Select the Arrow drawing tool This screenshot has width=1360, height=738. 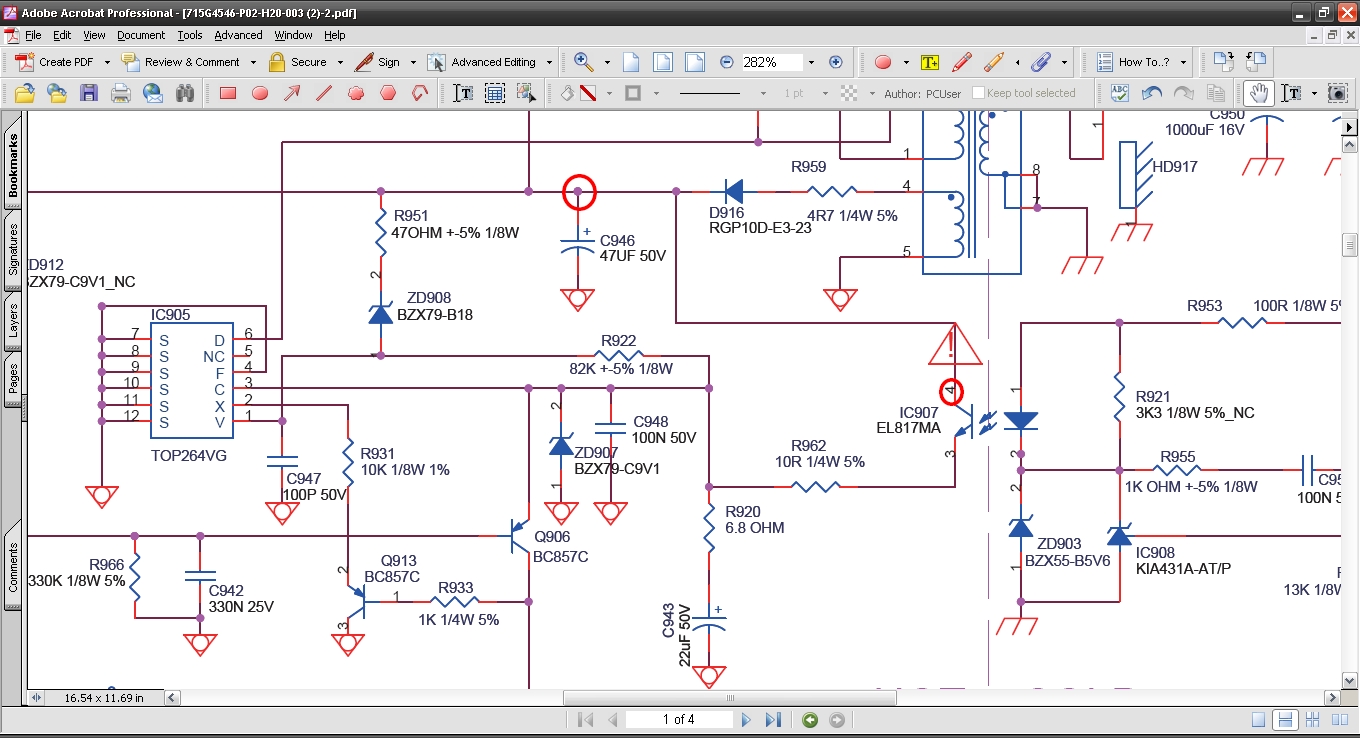[292, 93]
